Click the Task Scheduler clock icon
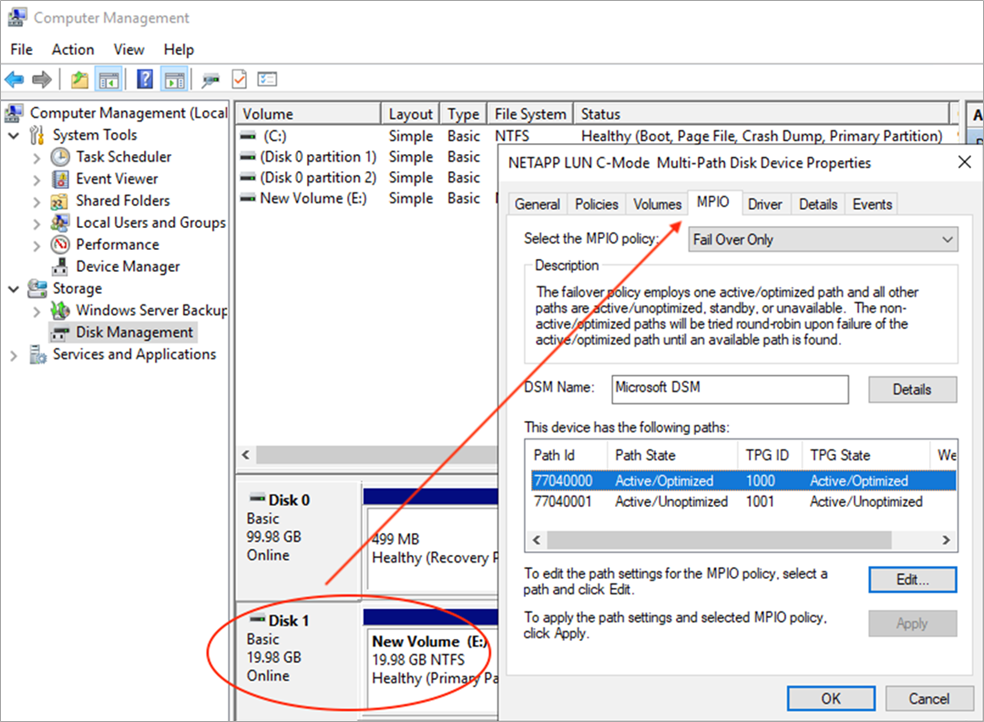984x722 pixels. (61, 157)
